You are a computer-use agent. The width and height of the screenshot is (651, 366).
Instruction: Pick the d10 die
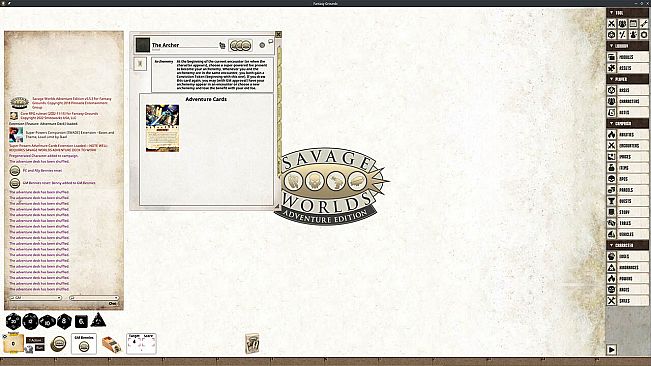pos(47,321)
